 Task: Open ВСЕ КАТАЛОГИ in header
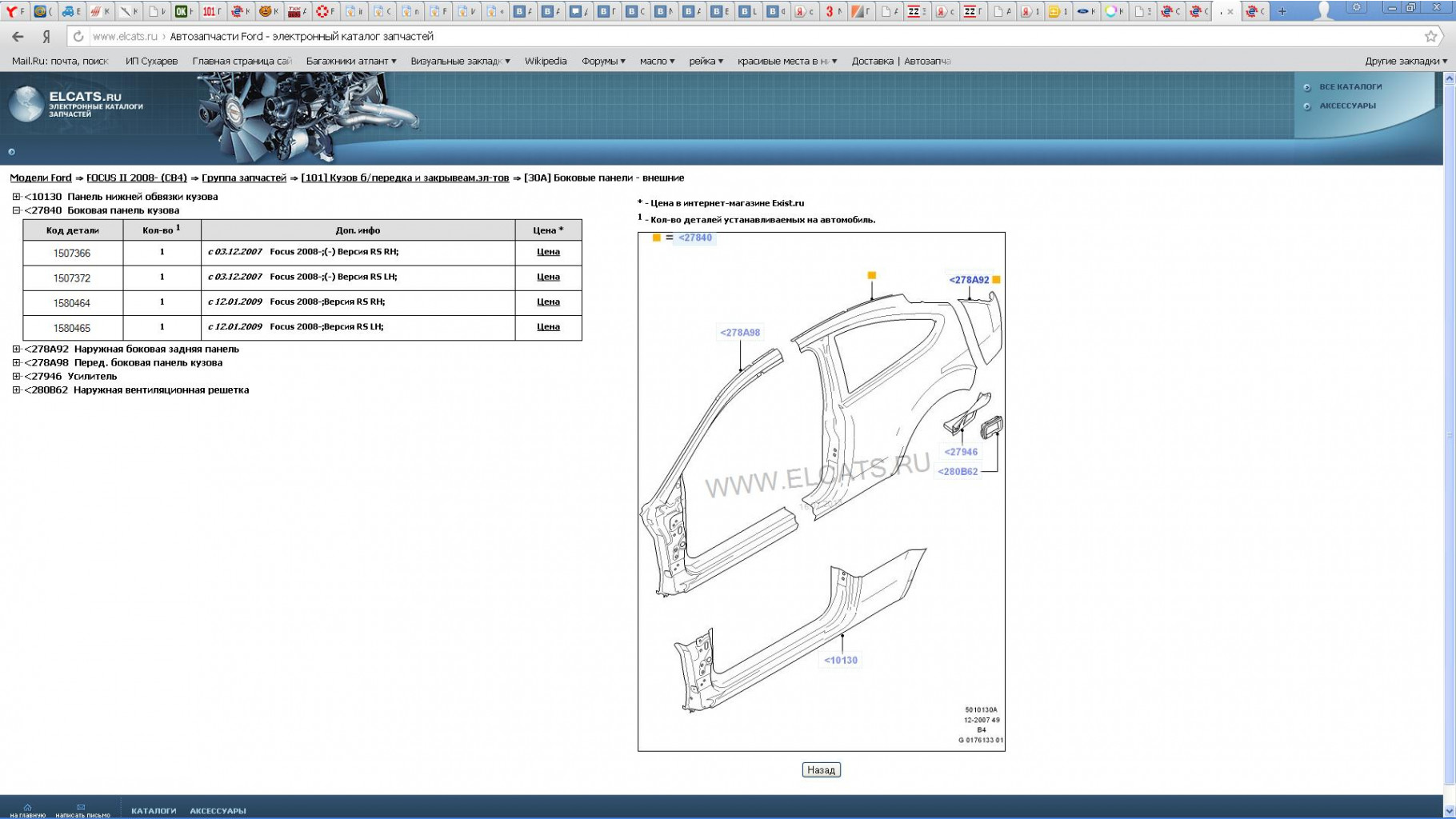(x=1350, y=87)
